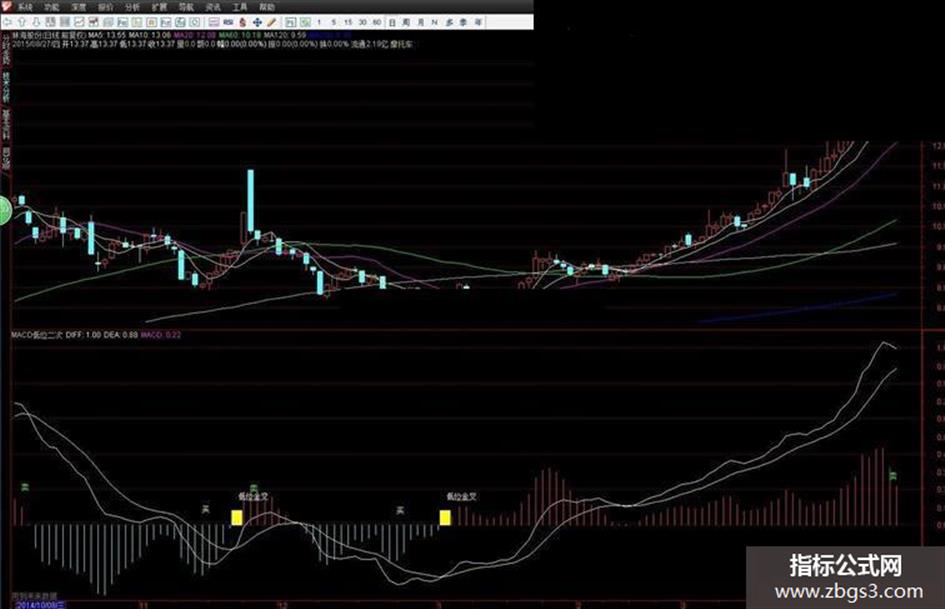Click the green circle at left edge

pos(4,210)
